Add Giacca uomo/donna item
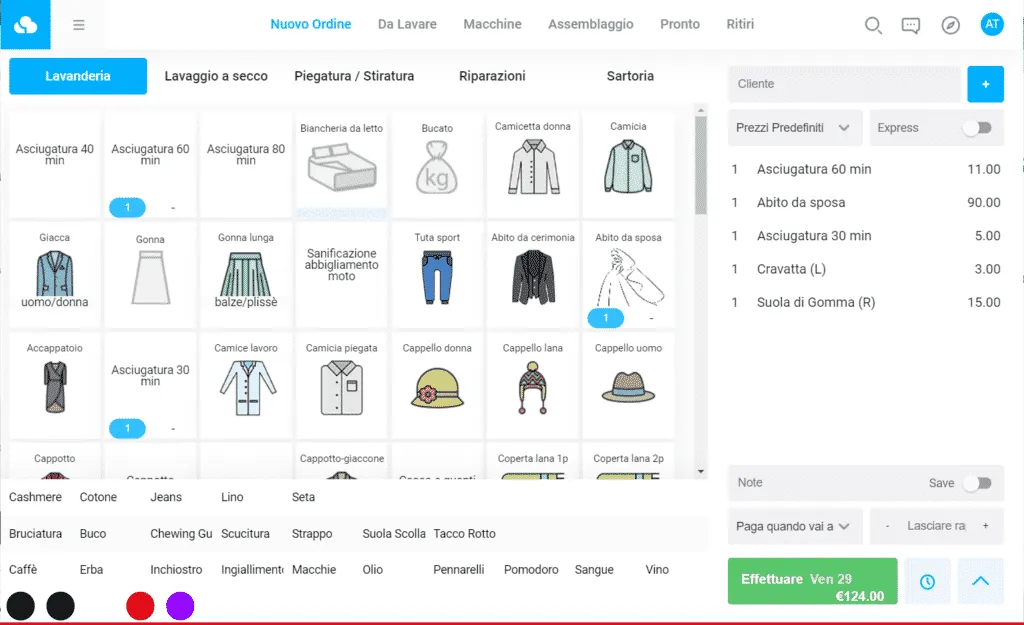Screen dimensions: 1024x625 click(55, 274)
